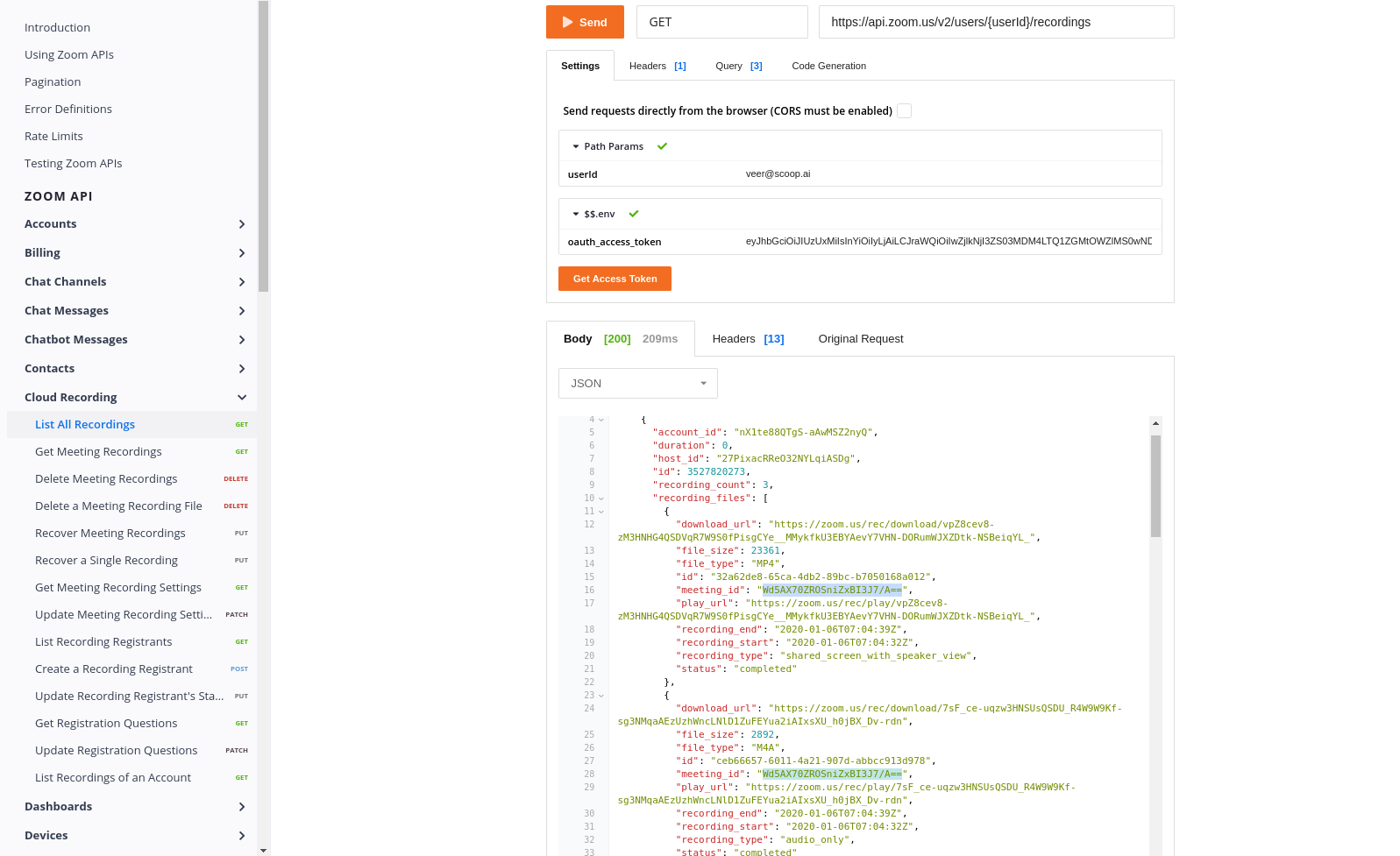Open the JSON format dropdown

coord(637,383)
